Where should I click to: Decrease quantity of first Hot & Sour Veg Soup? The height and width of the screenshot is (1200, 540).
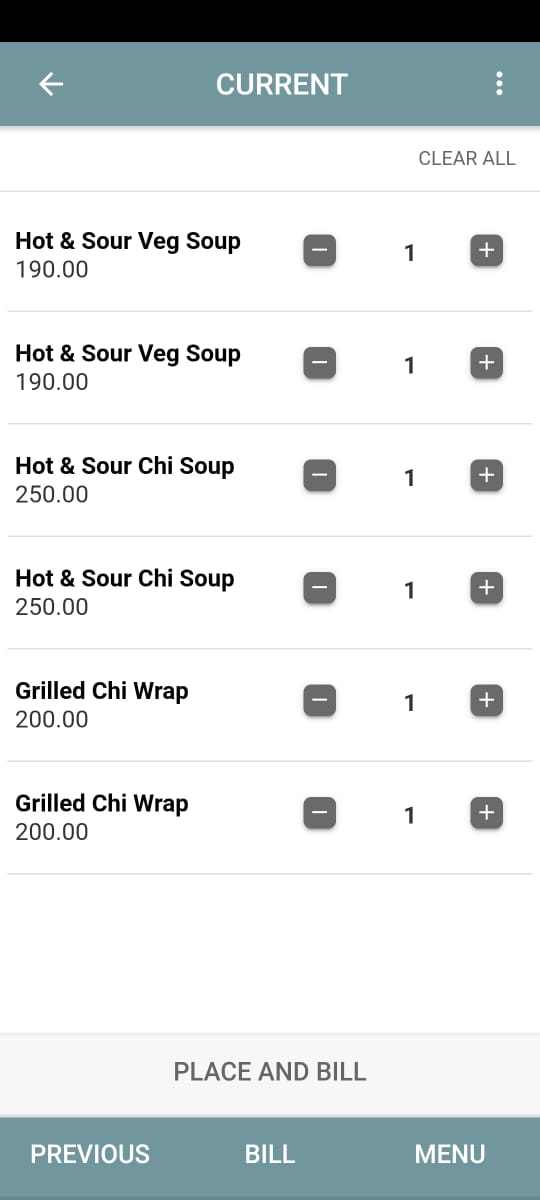pyautogui.click(x=320, y=250)
